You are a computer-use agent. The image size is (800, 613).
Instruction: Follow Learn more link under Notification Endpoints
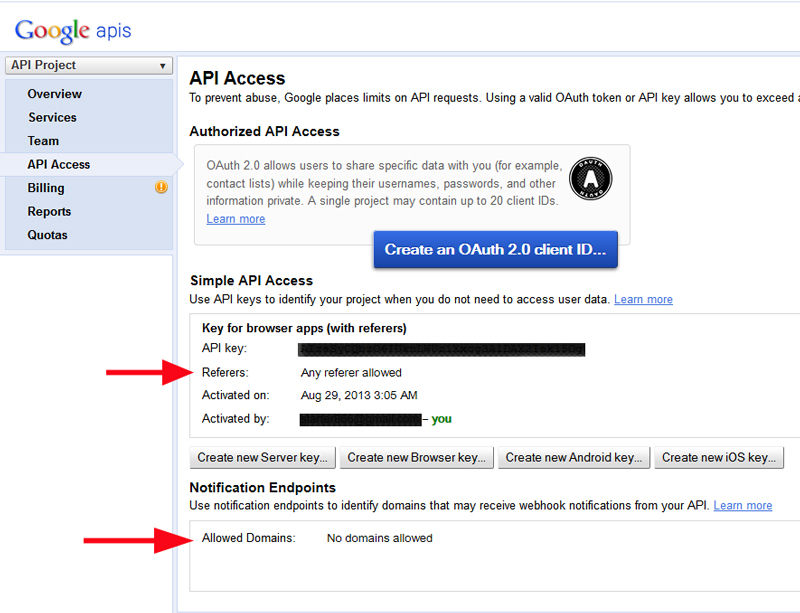[742, 505]
